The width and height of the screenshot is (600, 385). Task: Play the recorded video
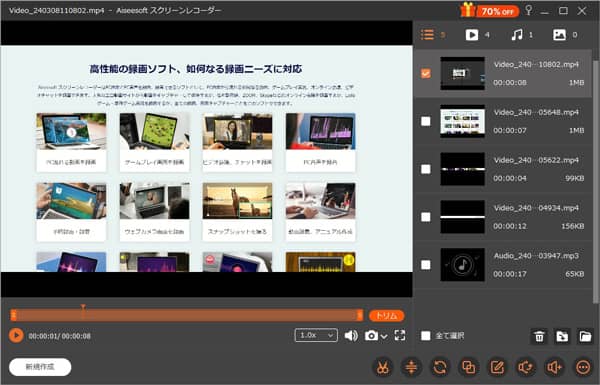point(16,336)
